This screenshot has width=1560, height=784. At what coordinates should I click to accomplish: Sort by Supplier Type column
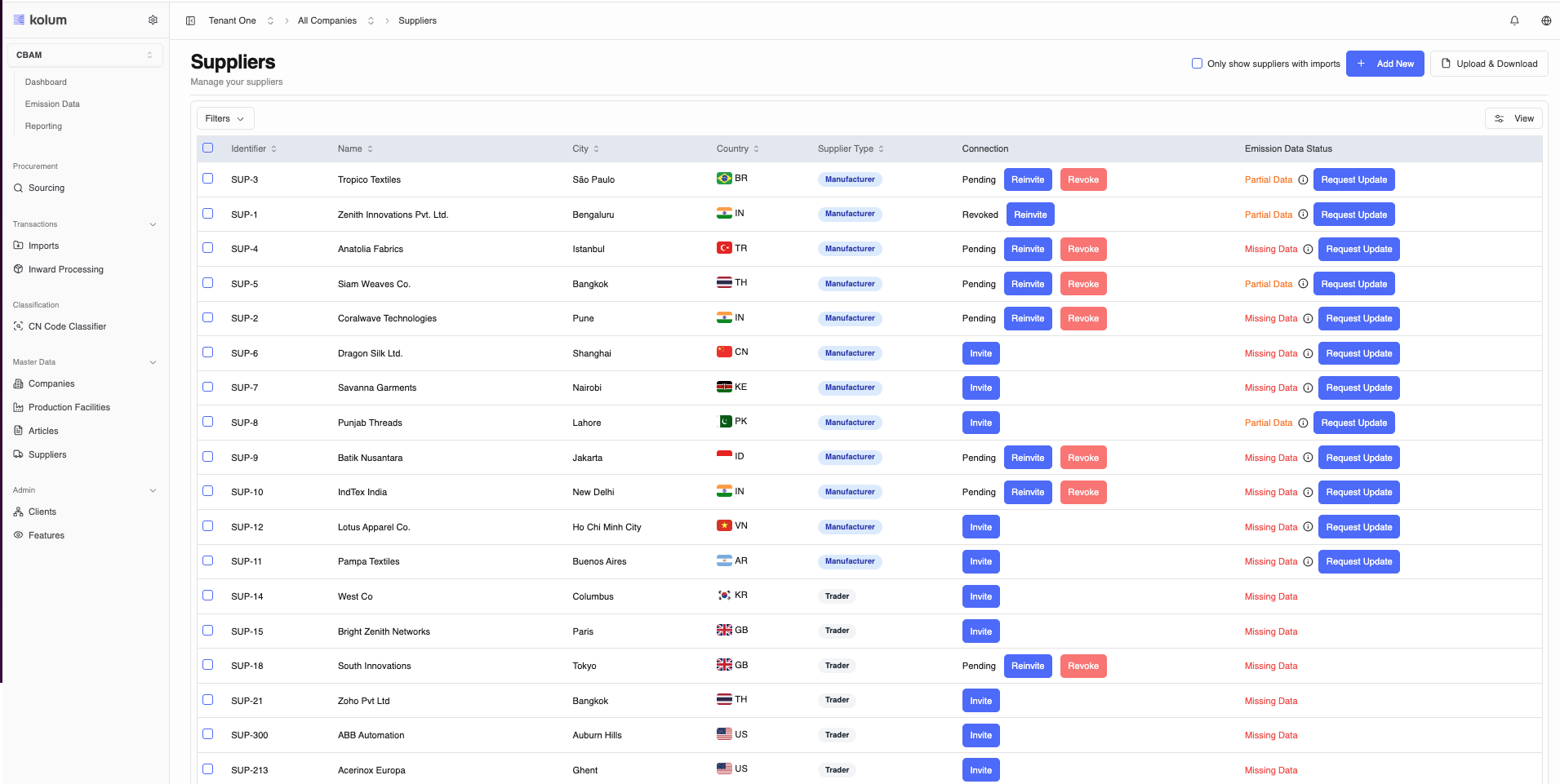851,149
